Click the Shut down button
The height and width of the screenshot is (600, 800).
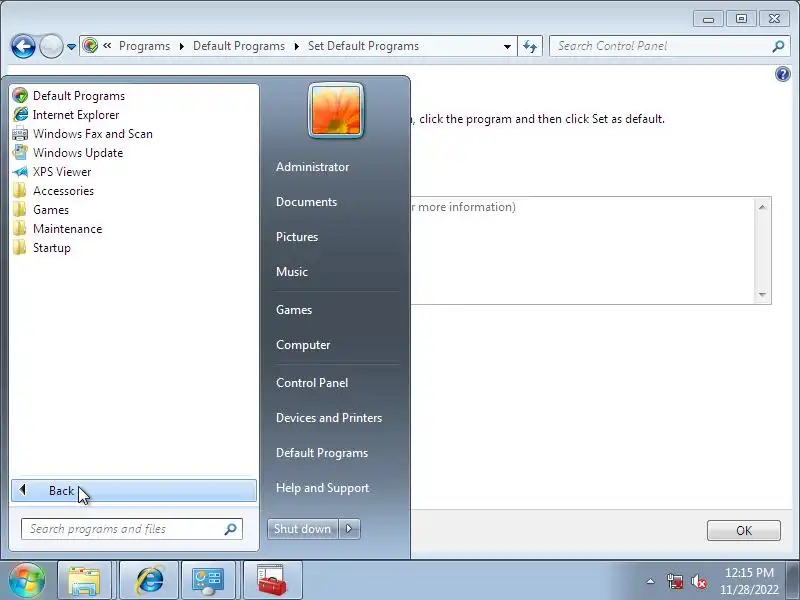(x=303, y=529)
